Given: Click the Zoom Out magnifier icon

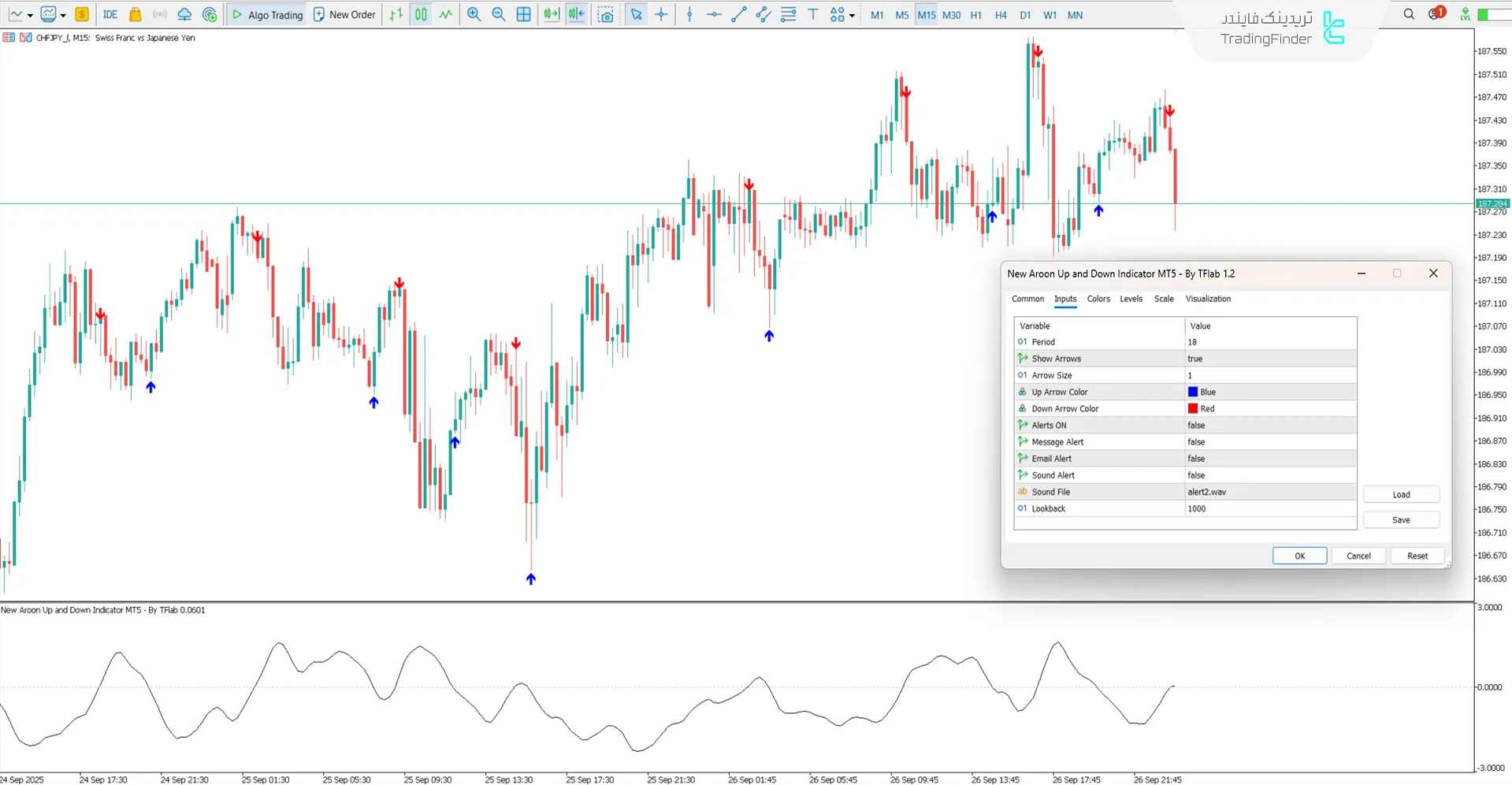Looking at the screenshot, I should [x=499, y=14].
